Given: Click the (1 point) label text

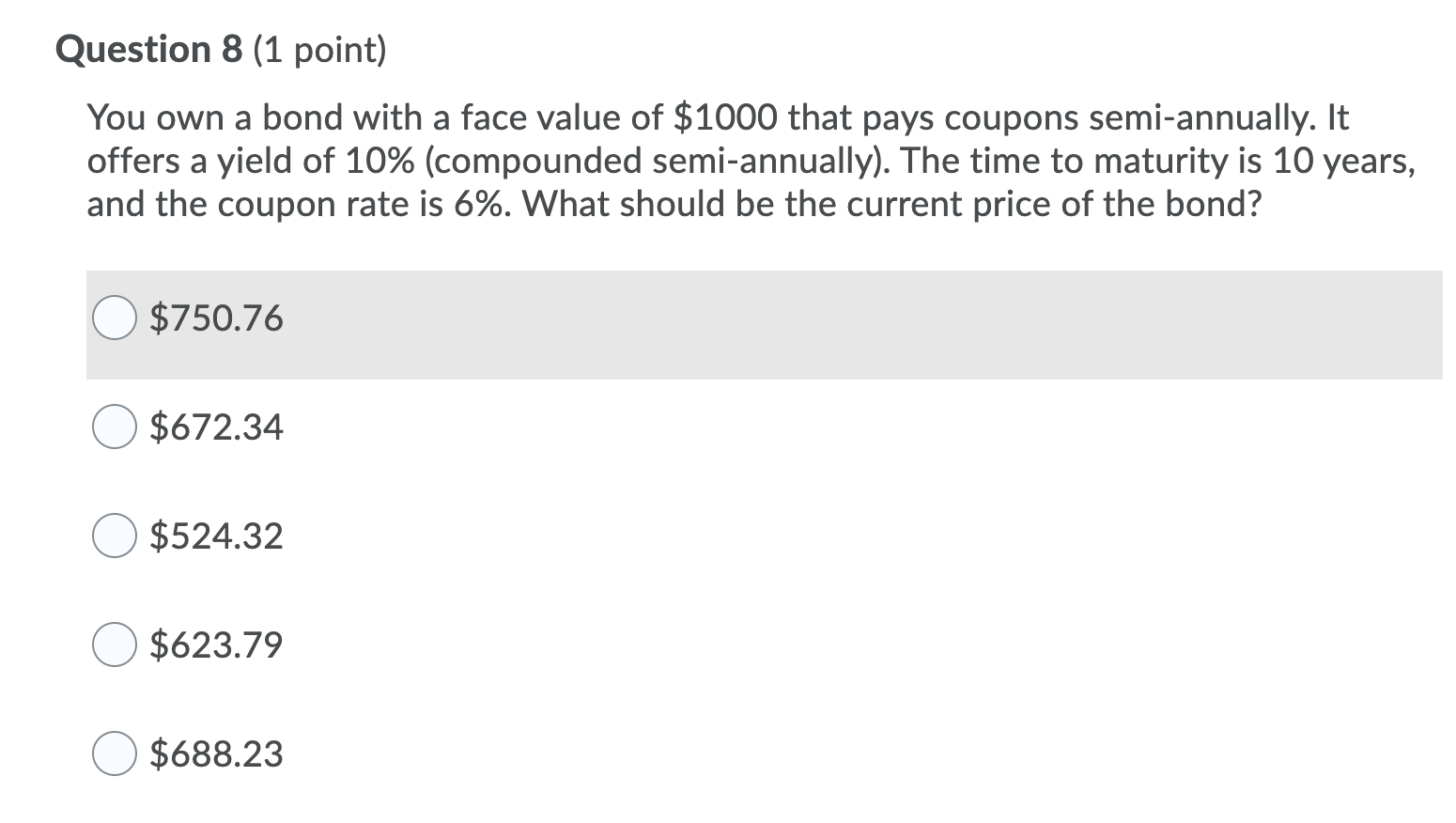Looking at the screenshot, I should point(318,51).
